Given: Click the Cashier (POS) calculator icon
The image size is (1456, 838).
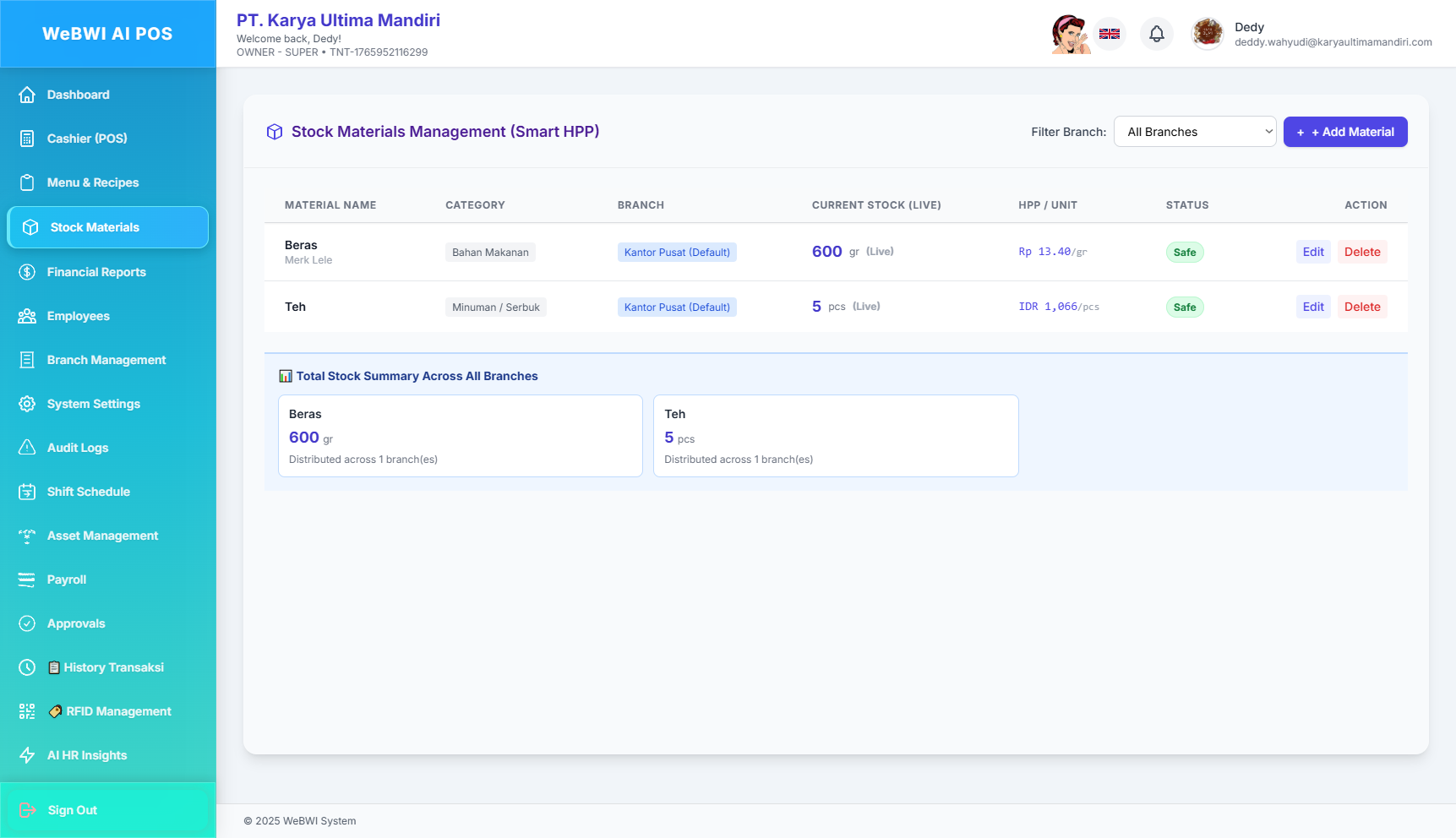Looking at the screenshot, I should (x=27, y=139).
